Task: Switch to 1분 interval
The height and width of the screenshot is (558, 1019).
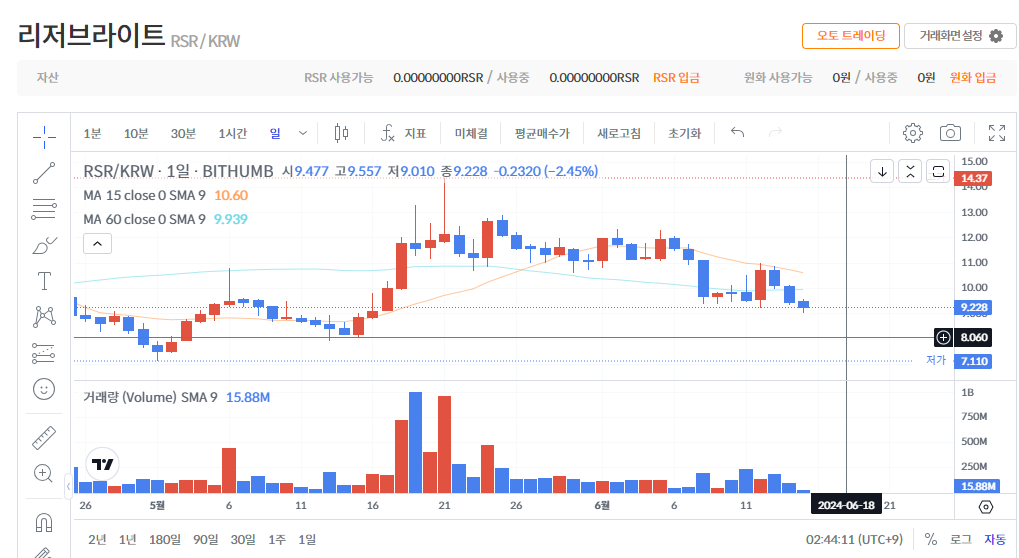Action: pos(92,133)
